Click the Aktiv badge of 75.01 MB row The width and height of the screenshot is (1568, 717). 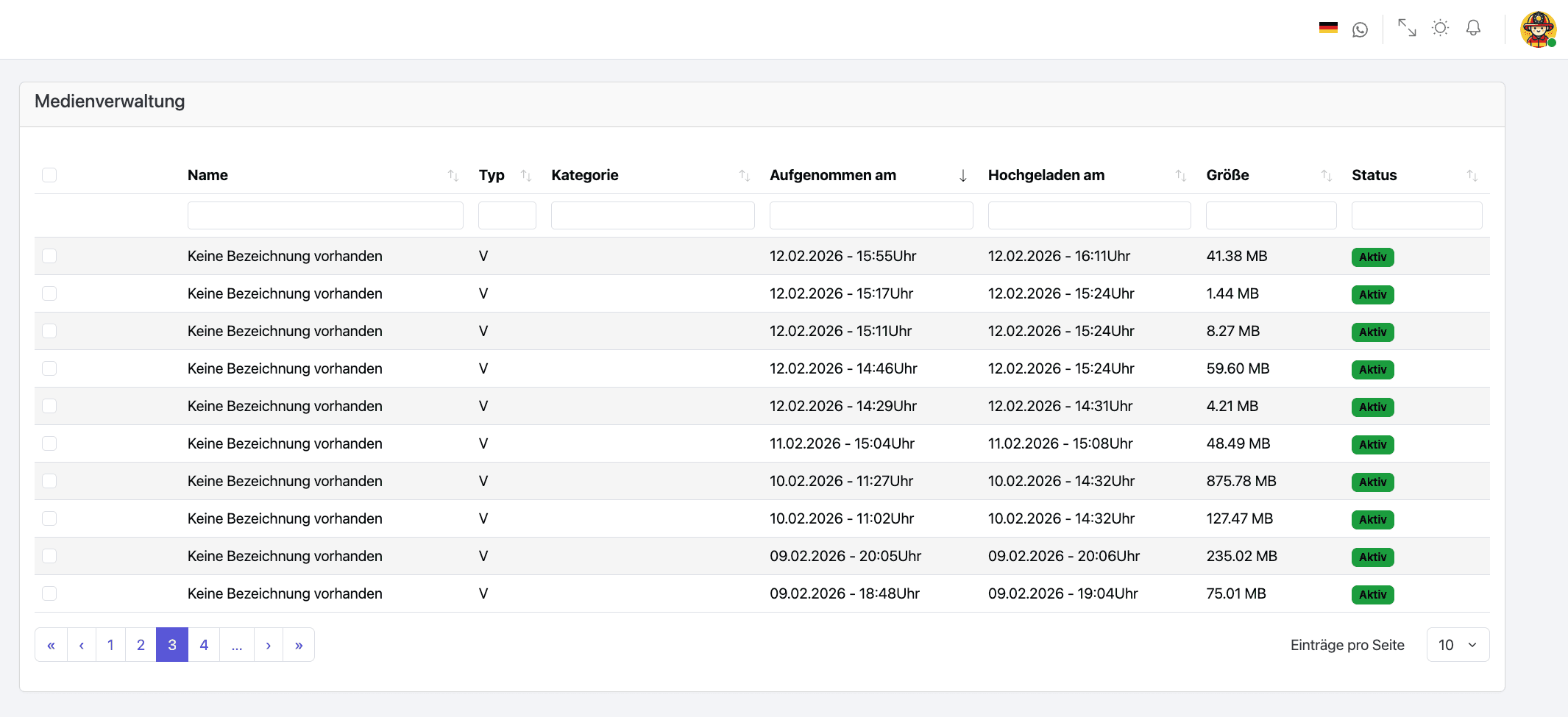(x=1372, y=594)
